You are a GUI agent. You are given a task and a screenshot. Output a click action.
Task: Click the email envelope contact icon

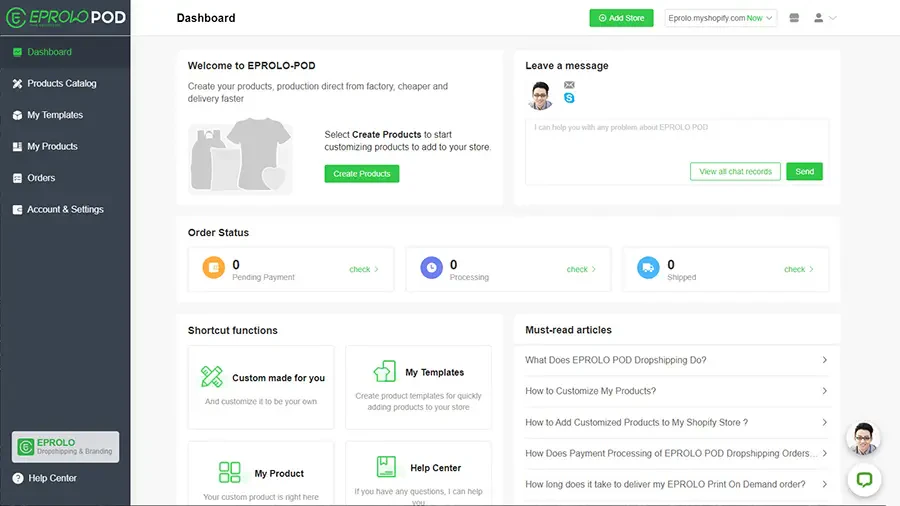click(569, 85)
